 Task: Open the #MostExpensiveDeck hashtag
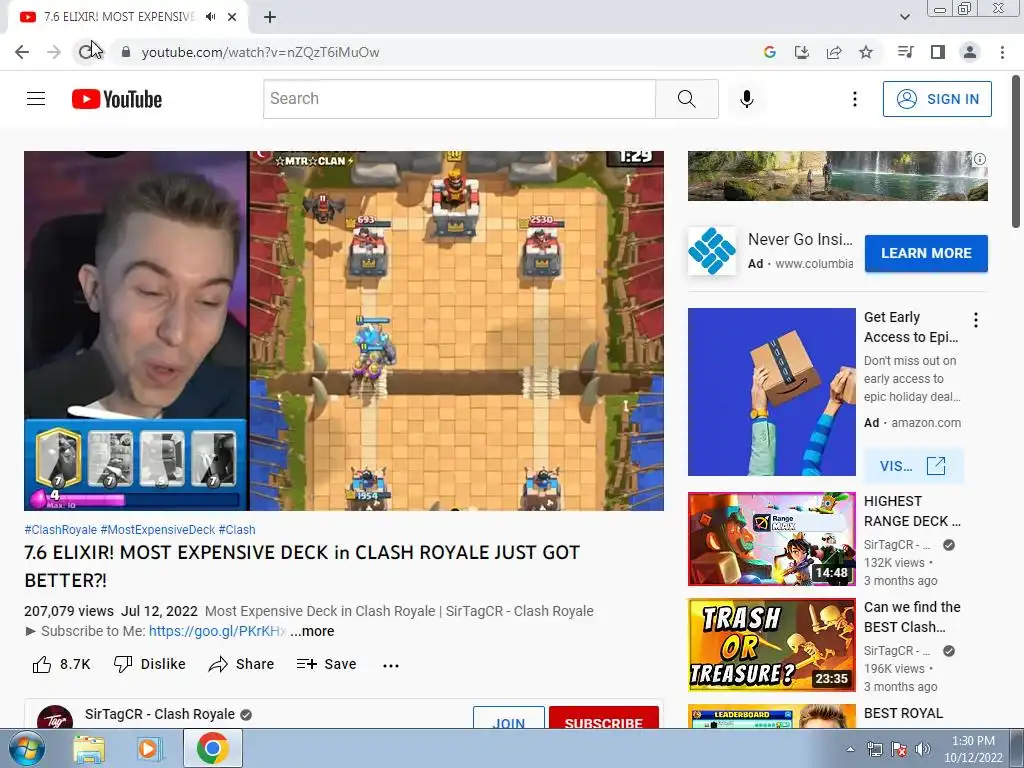157,530
